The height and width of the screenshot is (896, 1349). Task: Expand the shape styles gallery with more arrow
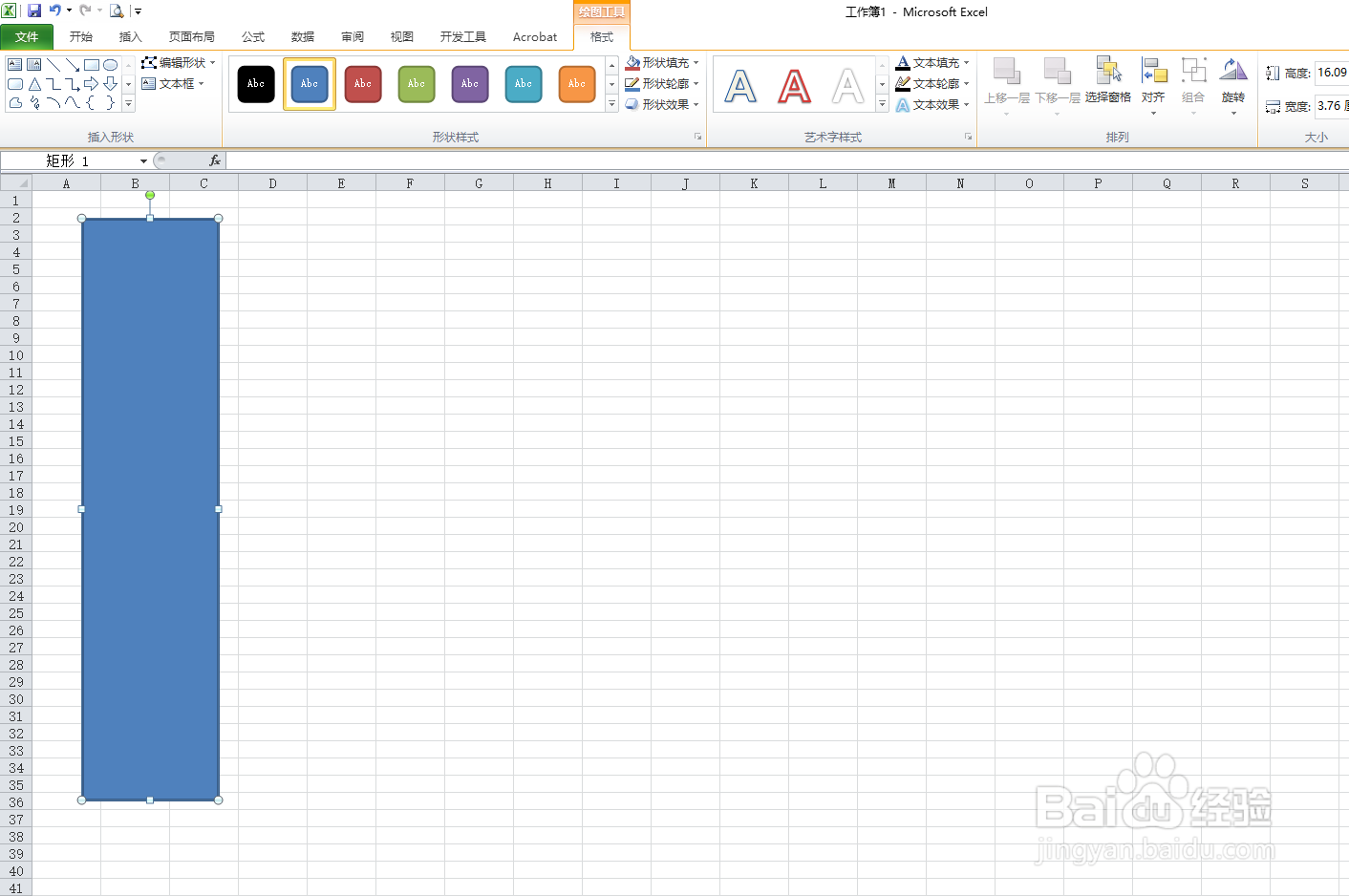point(611,104)
